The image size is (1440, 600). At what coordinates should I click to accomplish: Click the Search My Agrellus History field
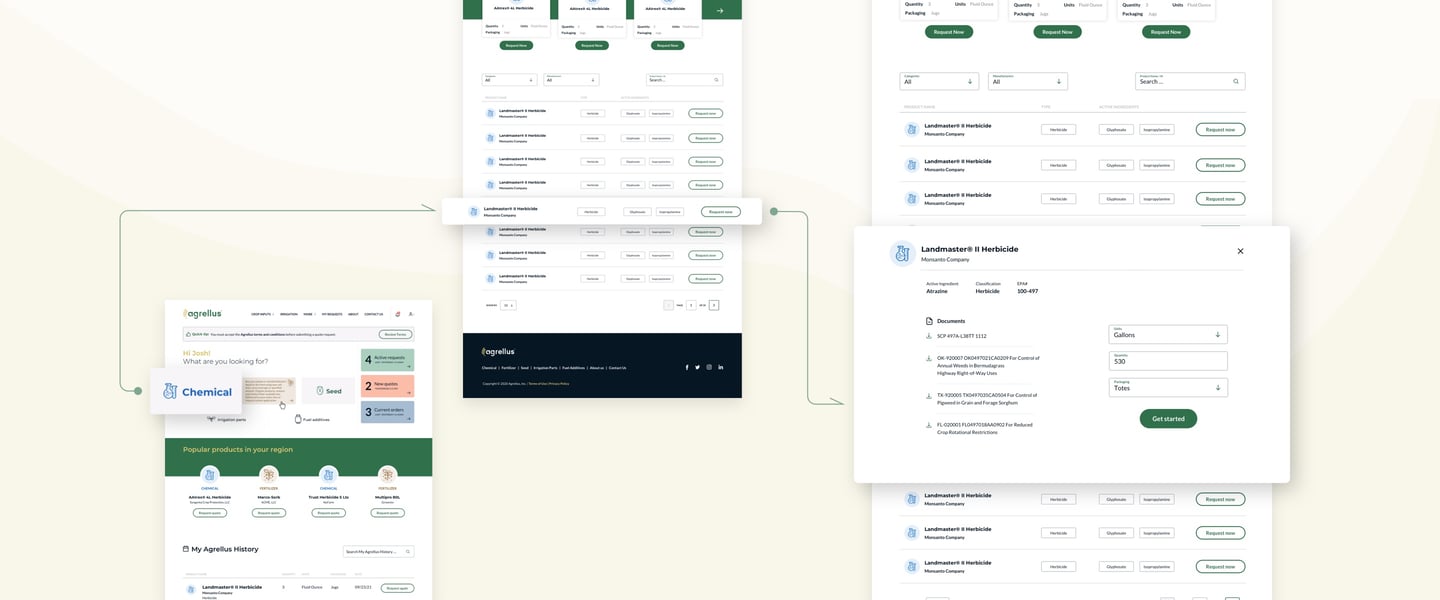(x=378, y=551)
